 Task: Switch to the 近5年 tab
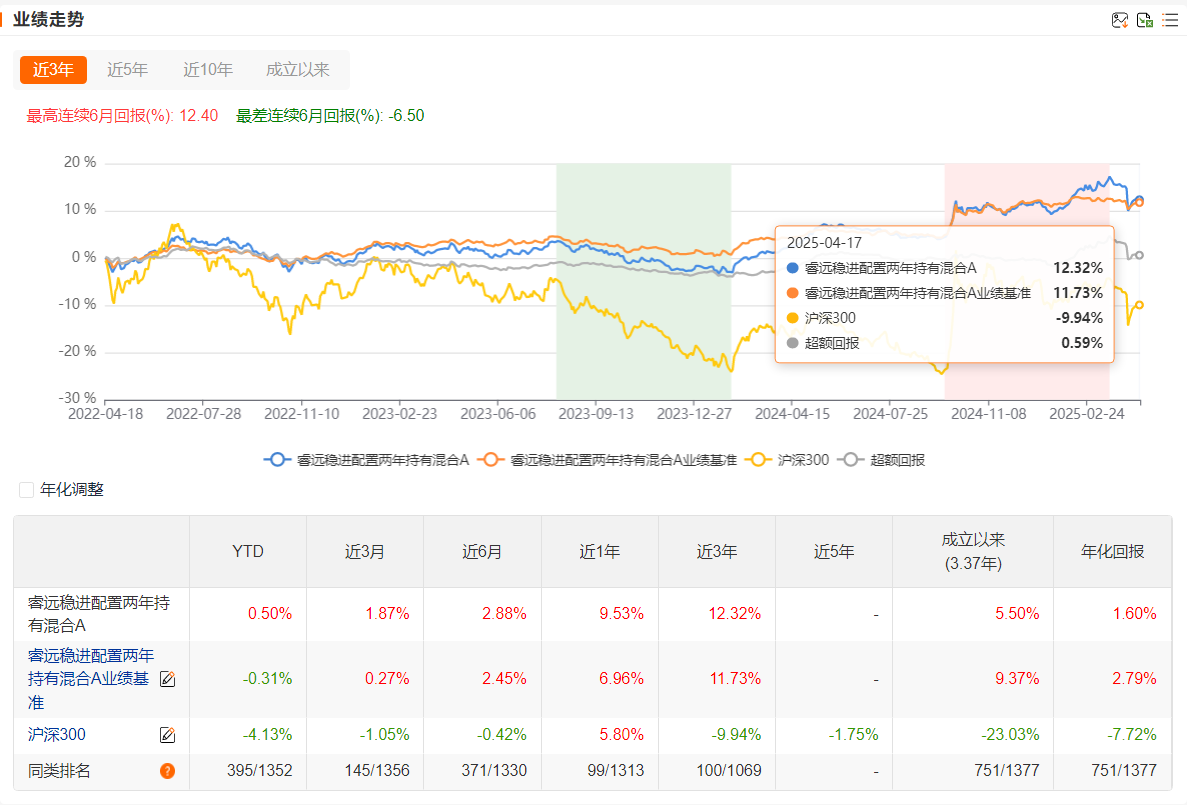(x=127, y=70)
